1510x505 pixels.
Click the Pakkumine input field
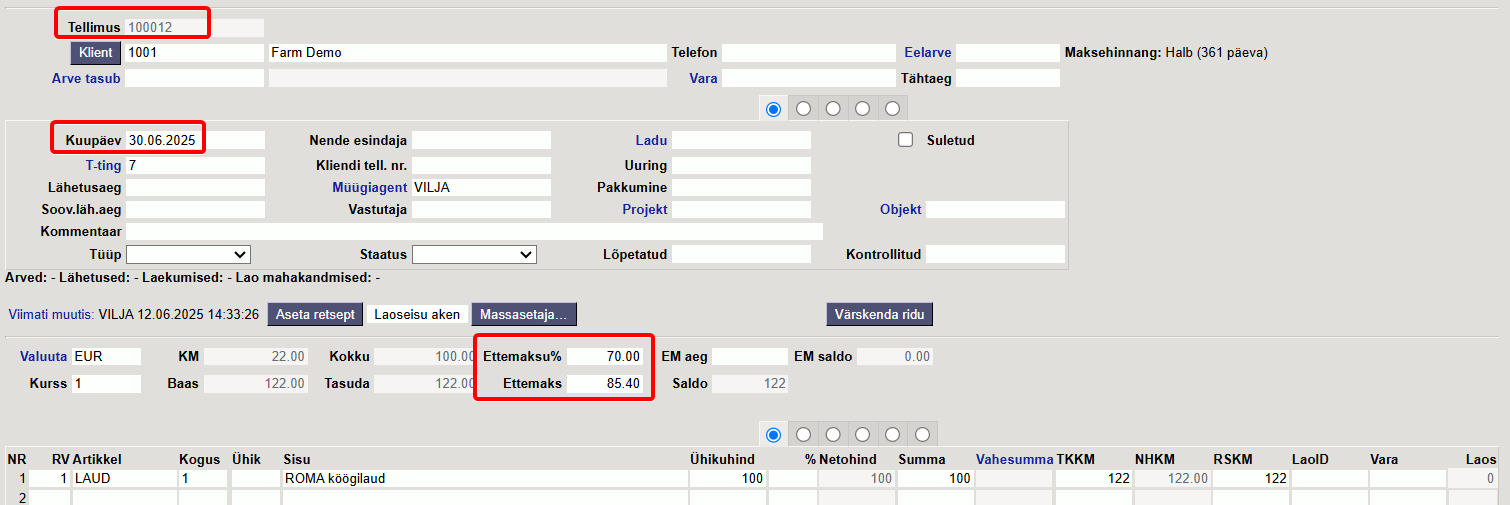click(x=741, y=187)
